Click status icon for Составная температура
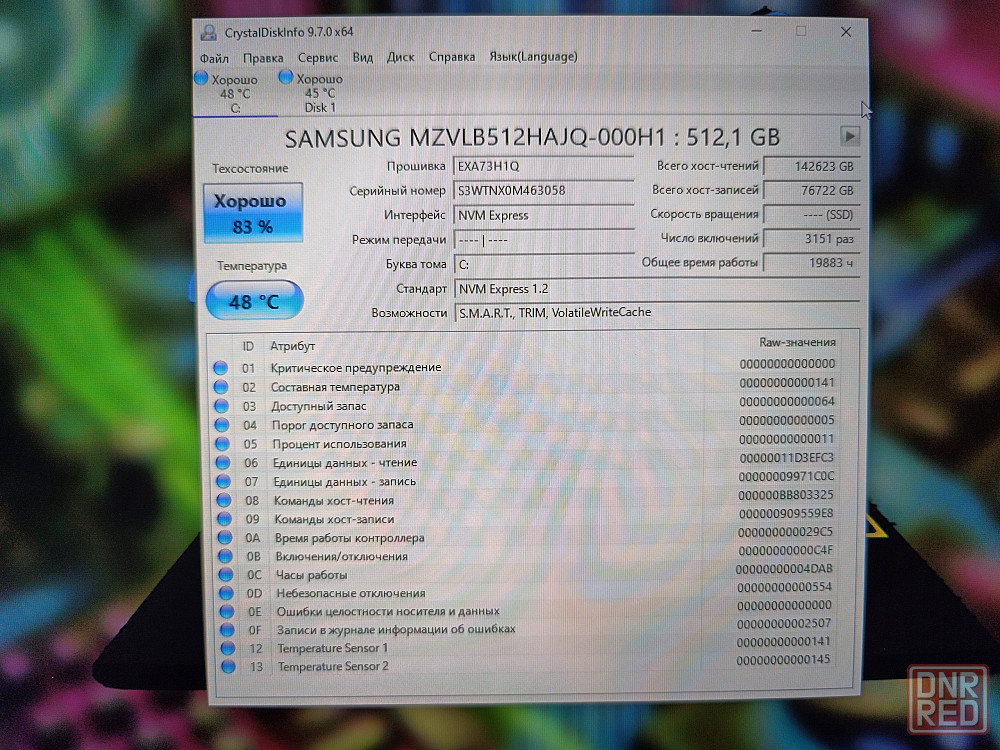 tap(221, 387)
